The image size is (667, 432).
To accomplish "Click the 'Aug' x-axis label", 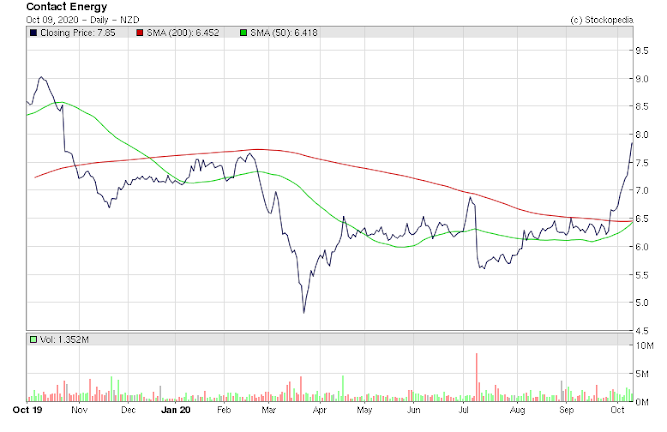I will tap(517, 410).
